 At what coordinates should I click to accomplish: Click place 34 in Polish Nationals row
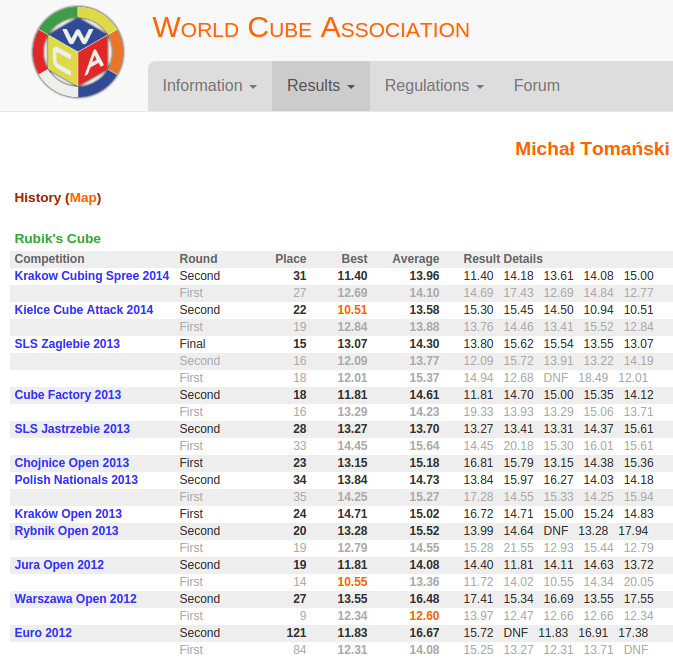tap(300, 480)
